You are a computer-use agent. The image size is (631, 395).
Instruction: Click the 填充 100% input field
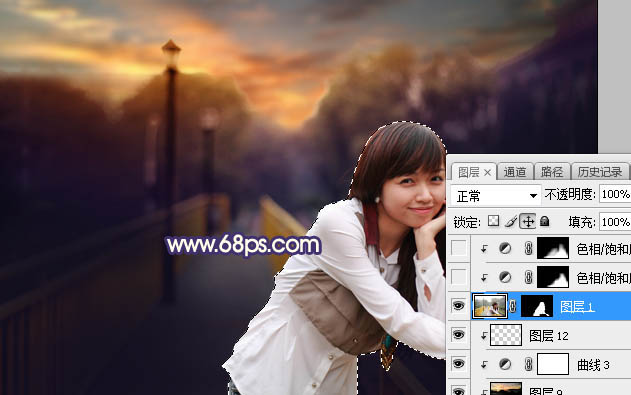(x=615, y=222)
